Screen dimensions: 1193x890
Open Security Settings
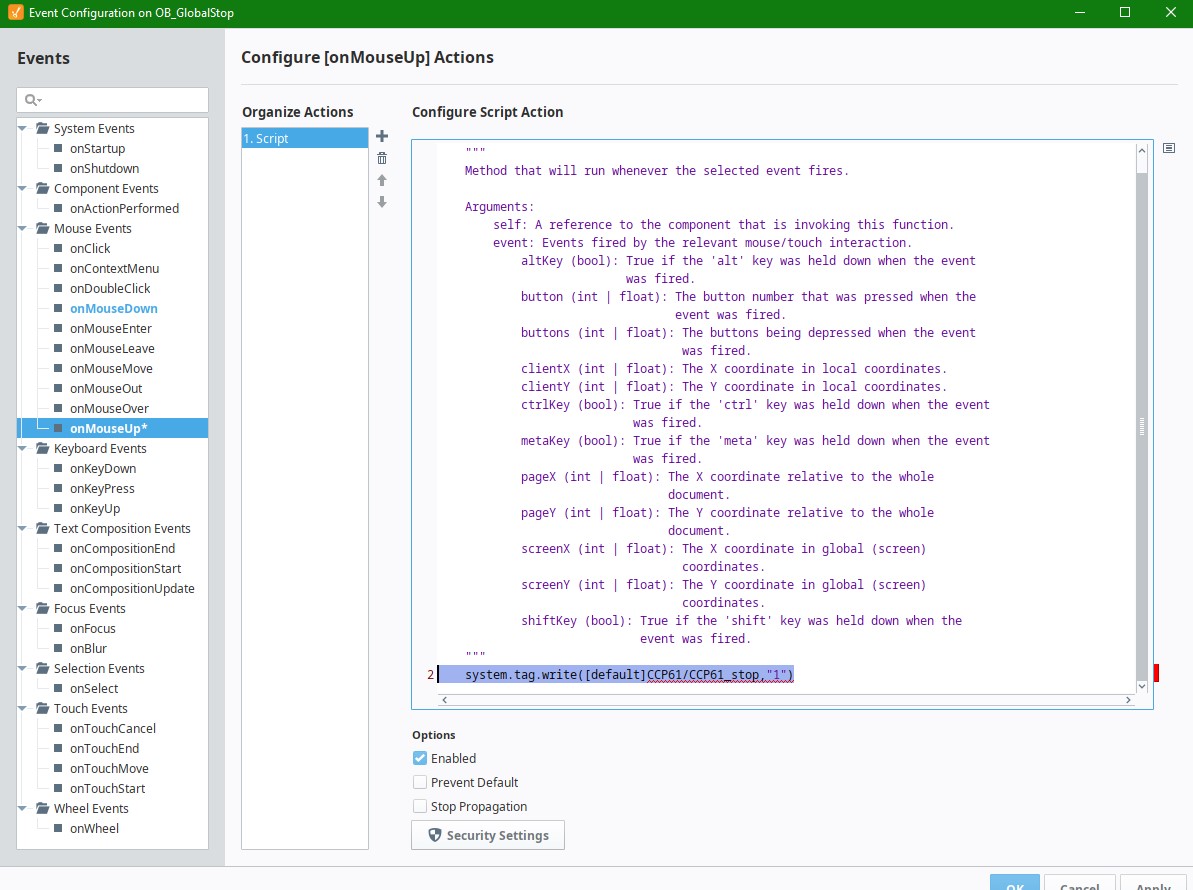pyautogui.click(x=488, y=835)
